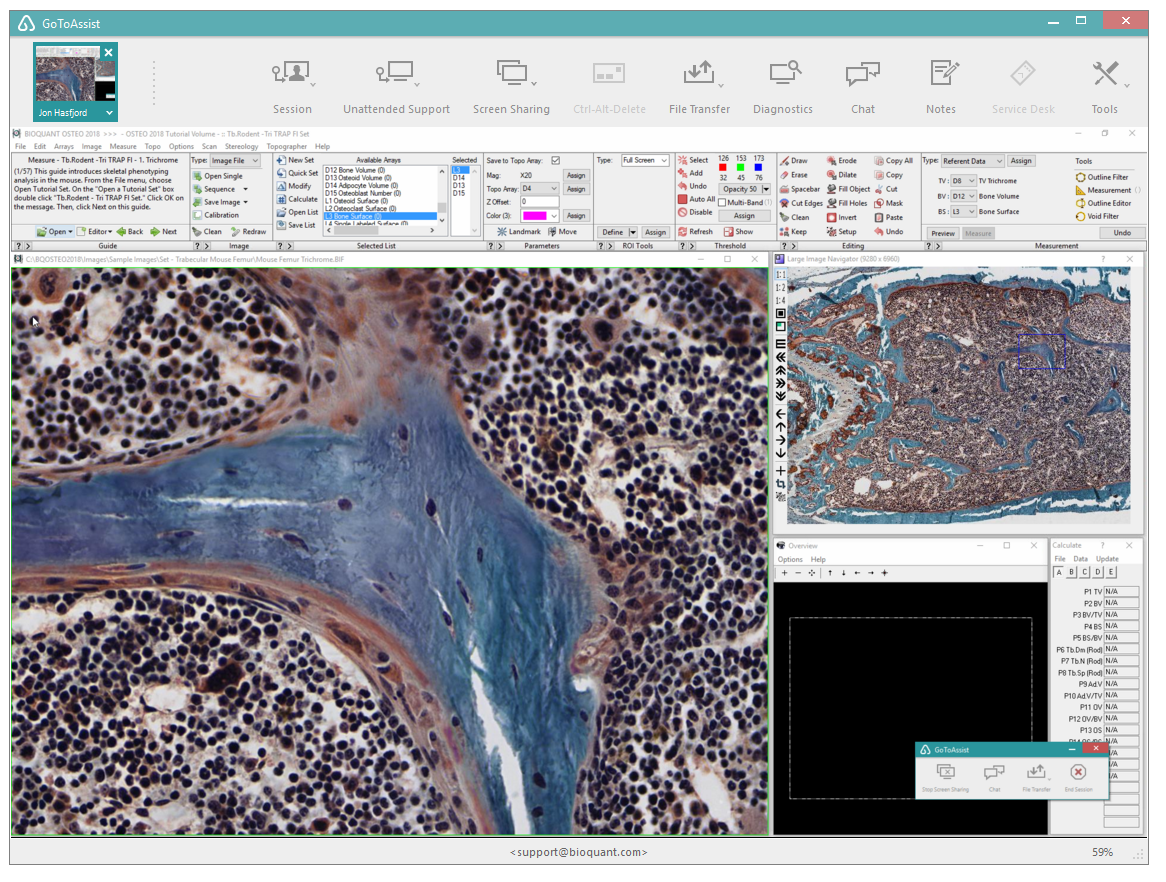
Task: Open the Tools wrench icon
Action: tap(1105, 88)
